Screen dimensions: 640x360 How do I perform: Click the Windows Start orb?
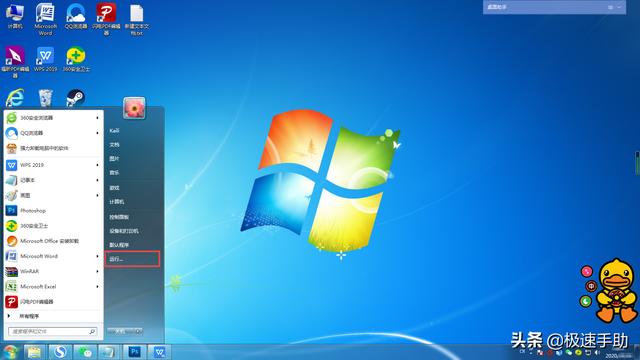10,352
